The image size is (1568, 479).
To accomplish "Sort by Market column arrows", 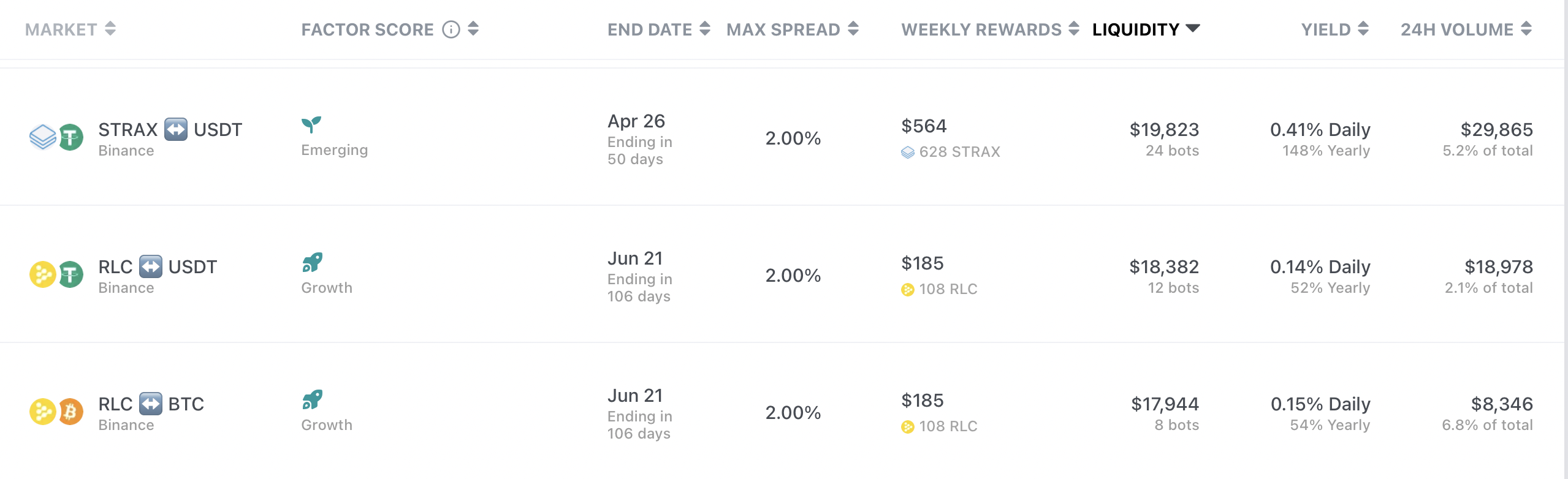I will (x=110, y=29).
